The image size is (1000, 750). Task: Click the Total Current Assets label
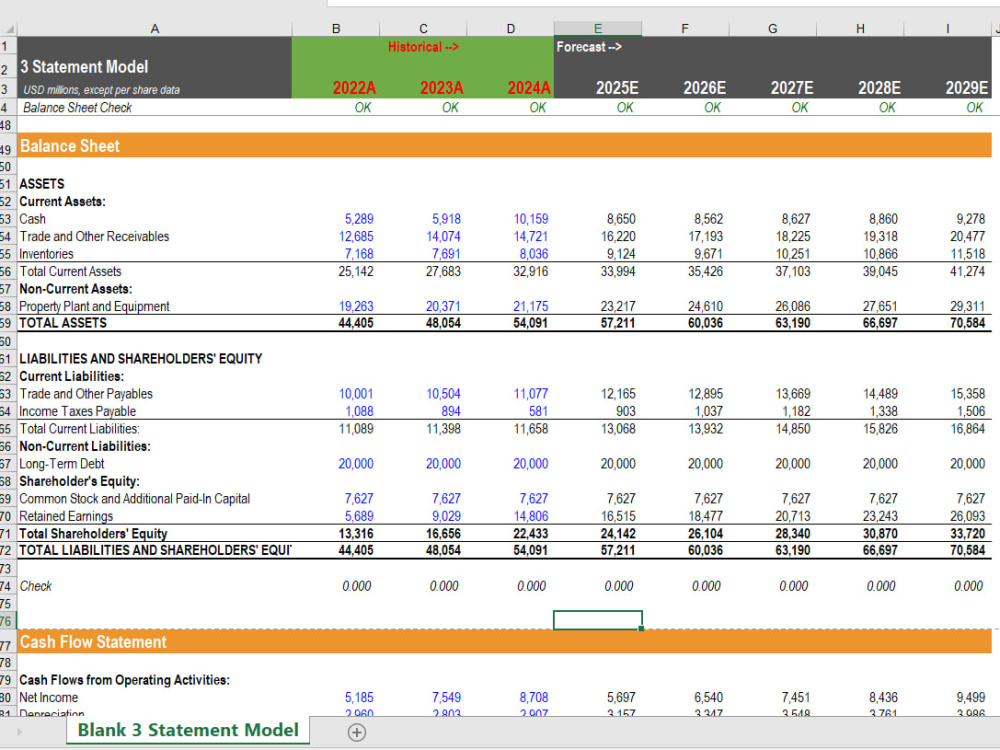(x=70, y=271)
